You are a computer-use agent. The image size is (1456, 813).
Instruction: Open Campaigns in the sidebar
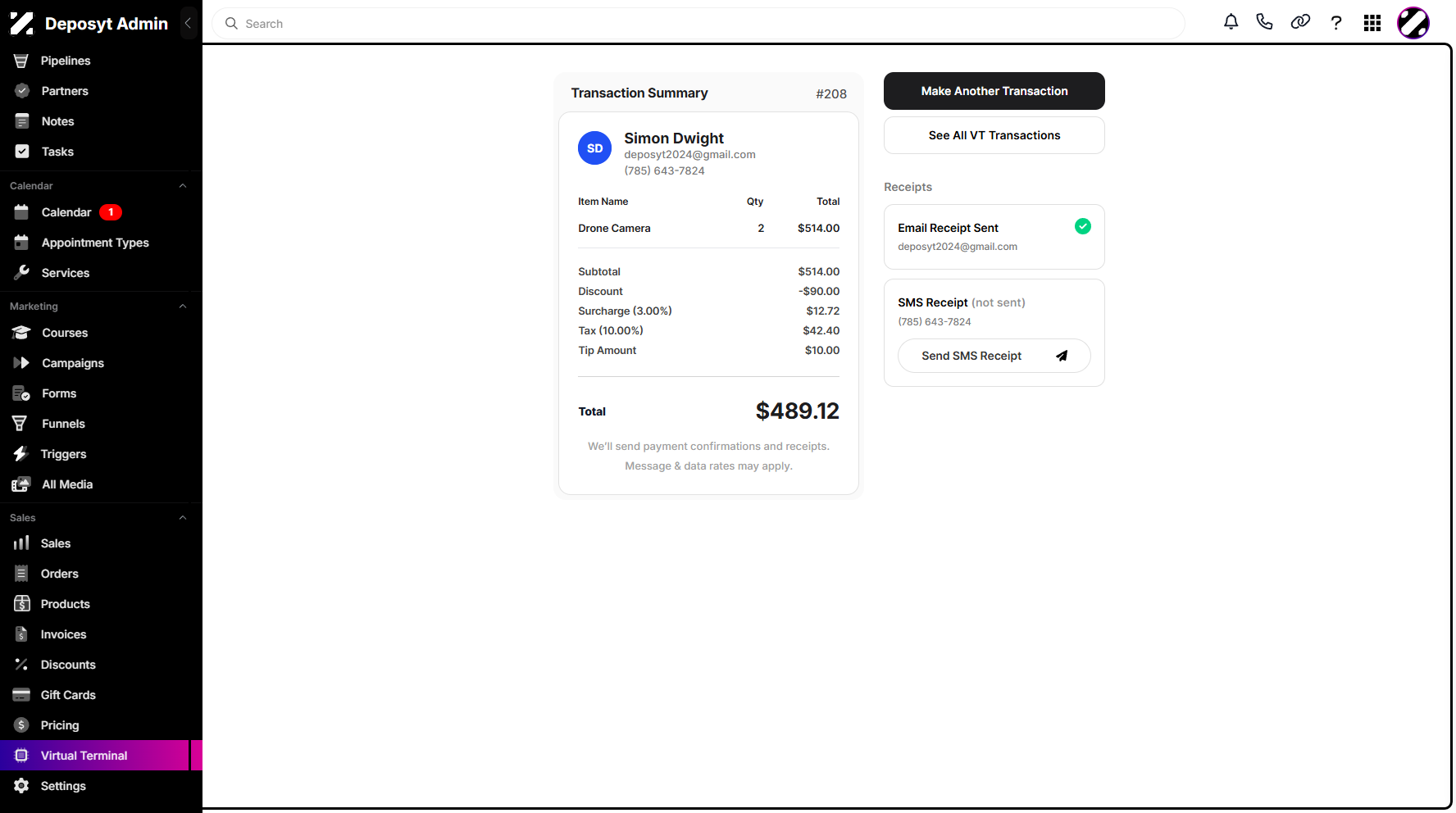94,363
